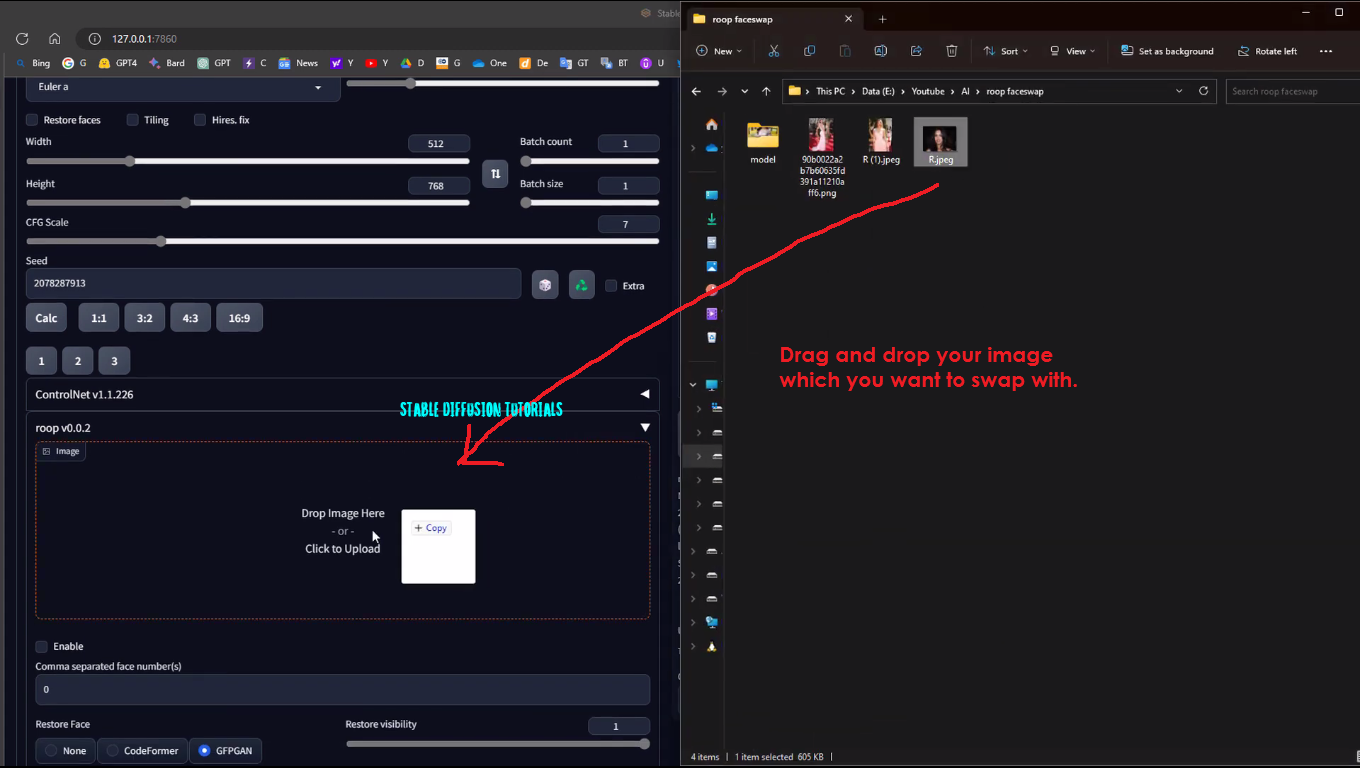Open the View dropdown in File Explorer
The width and height of the screenshot is (1360, 768).
pos(1072,51)
